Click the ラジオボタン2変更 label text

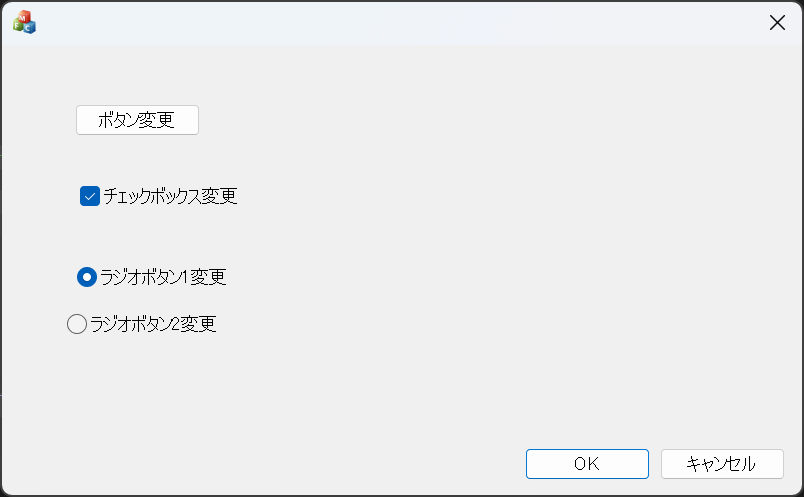click(153, 324)
